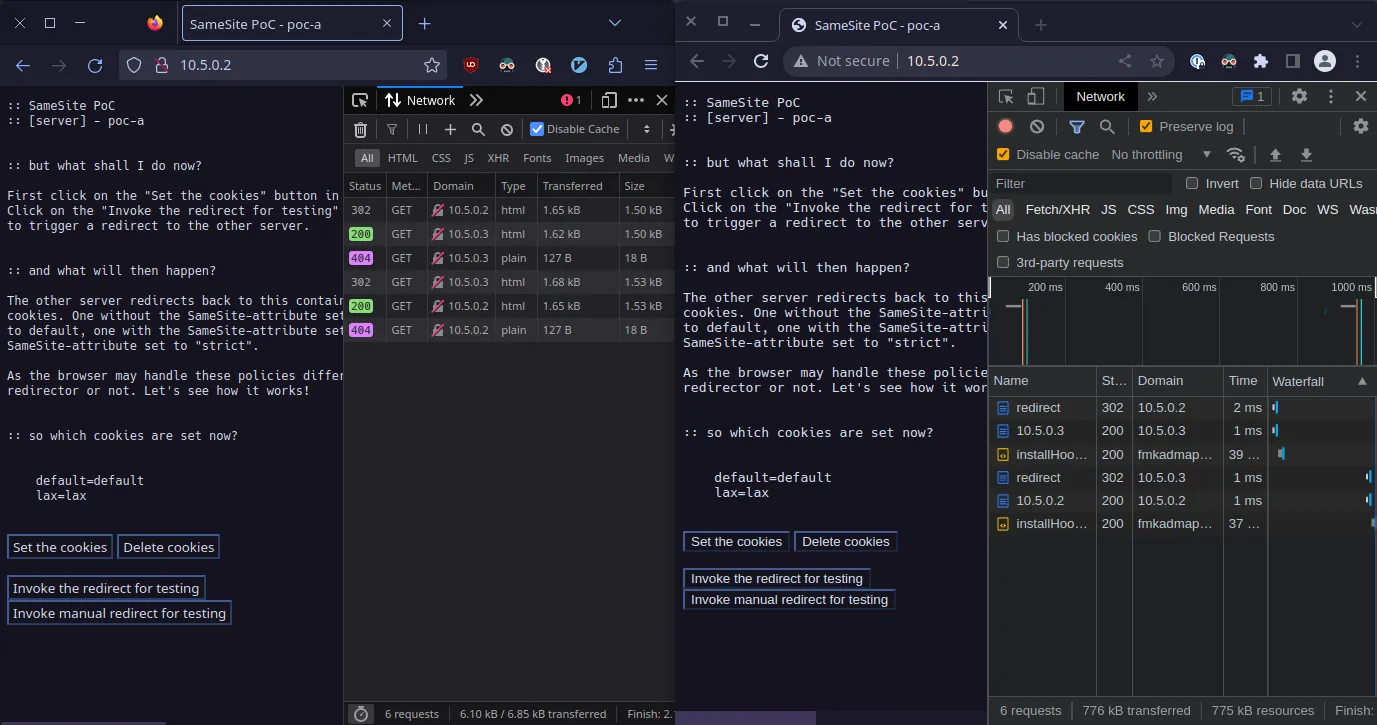The height and width of the screenshot is (725, 1377).
Task: Expand more panels chevron in Chrome DevTools
Action: point(1152,97)
